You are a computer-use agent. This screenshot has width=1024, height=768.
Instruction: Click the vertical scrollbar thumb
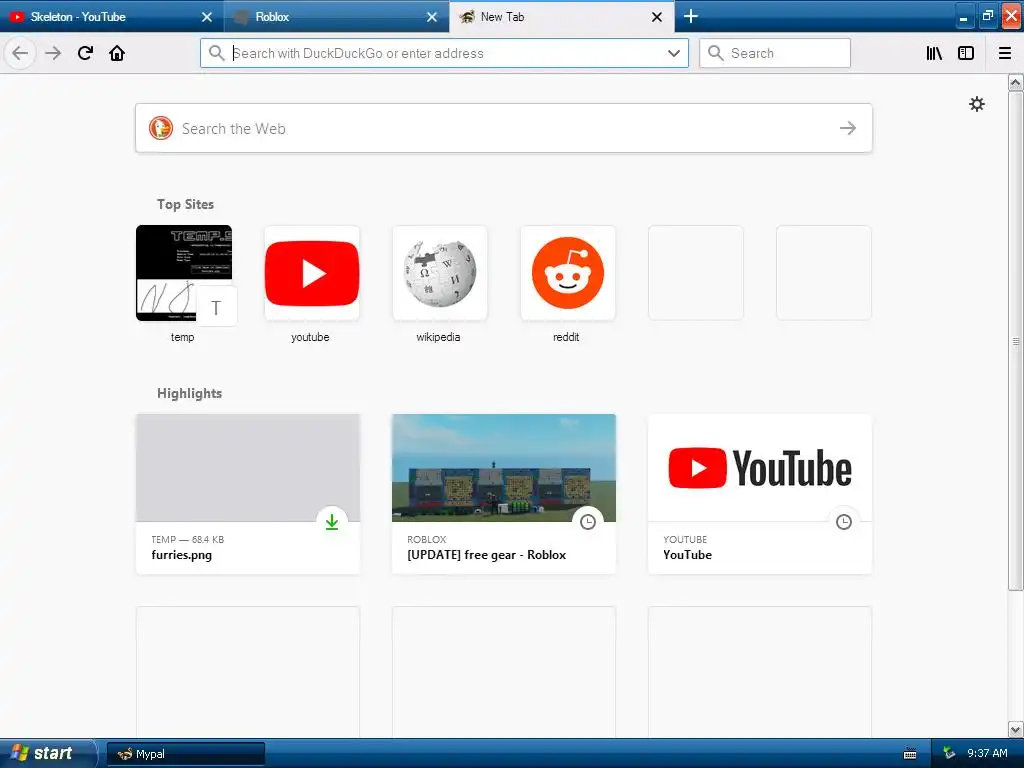click(x=1016, y=340)
